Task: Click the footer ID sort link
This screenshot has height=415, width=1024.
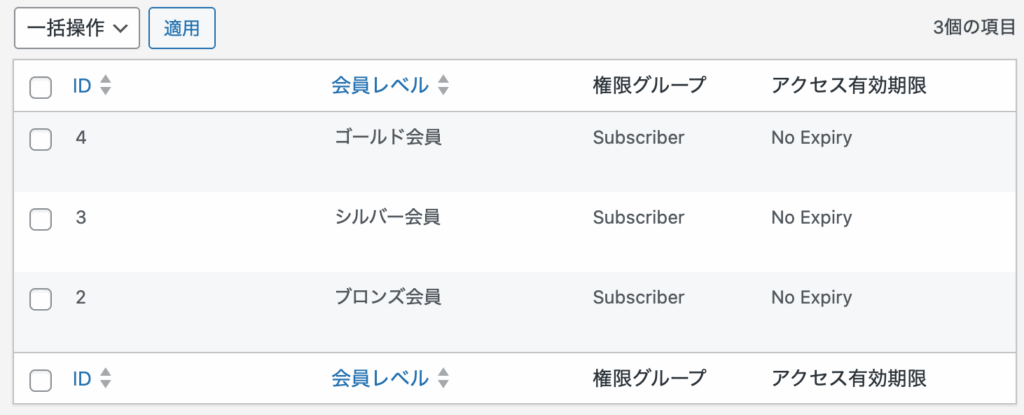Action: point(82,378)
